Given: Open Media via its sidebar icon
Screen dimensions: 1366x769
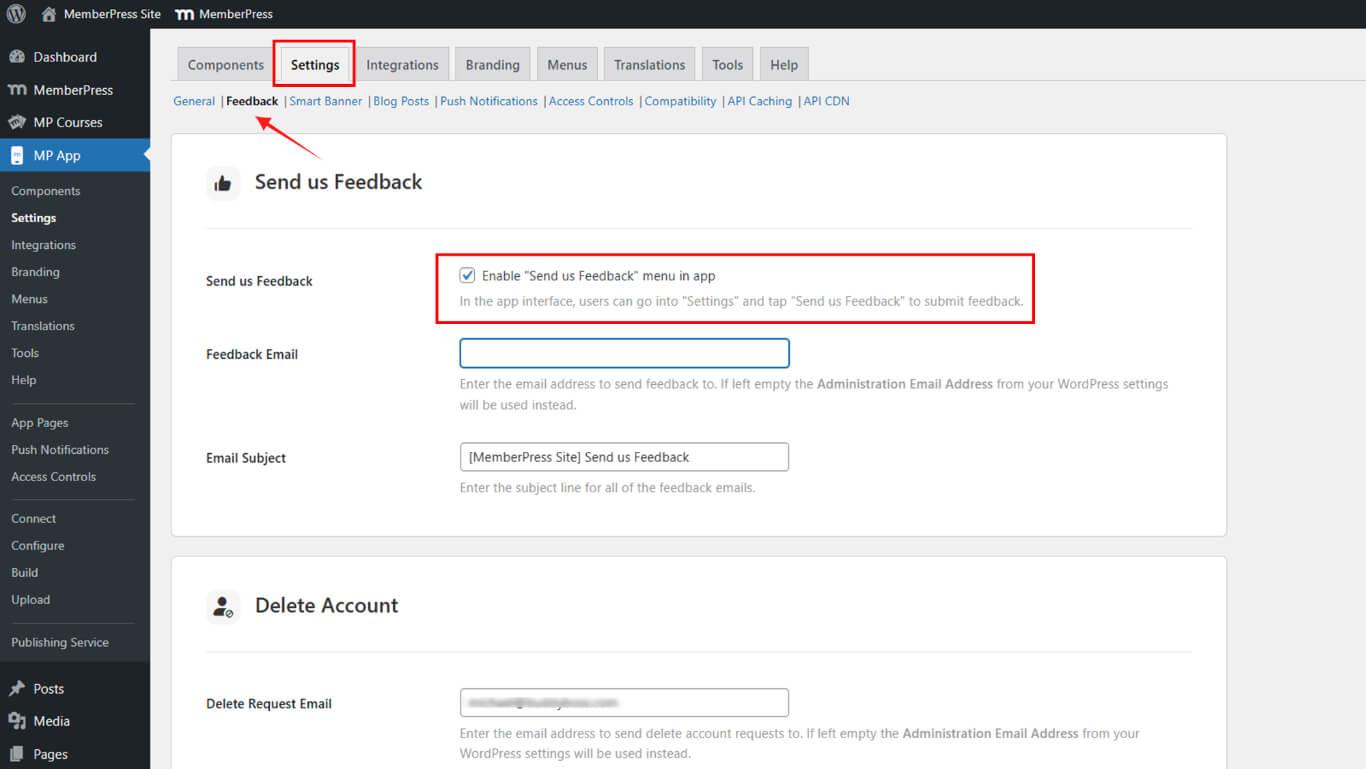Looking at the screenshot, I should click(x=17, y=721).
